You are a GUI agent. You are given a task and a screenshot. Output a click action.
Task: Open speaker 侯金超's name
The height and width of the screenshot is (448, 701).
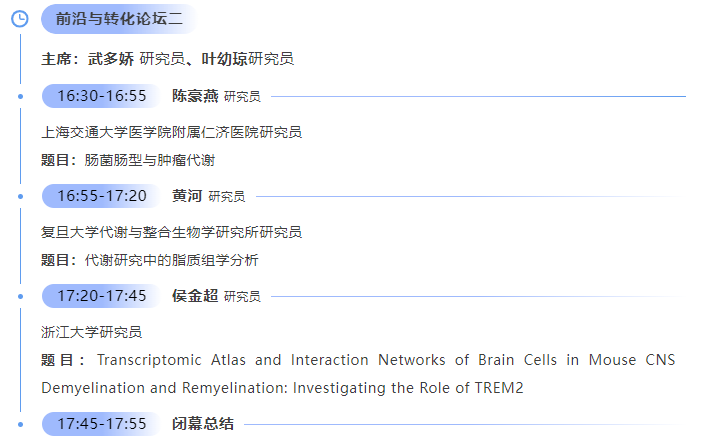coord(195,296)
